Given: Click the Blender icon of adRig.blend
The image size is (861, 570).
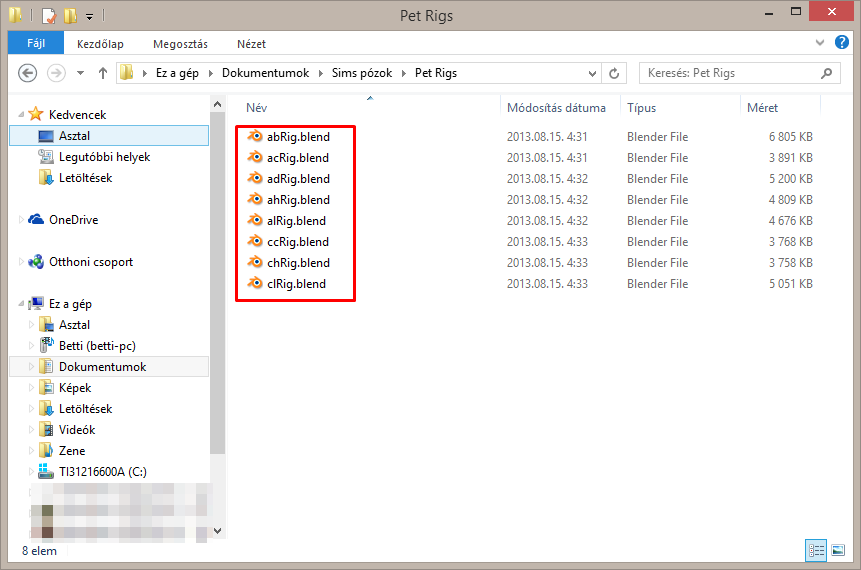Looking at the screenshot, I should click(x=255, y=178).
